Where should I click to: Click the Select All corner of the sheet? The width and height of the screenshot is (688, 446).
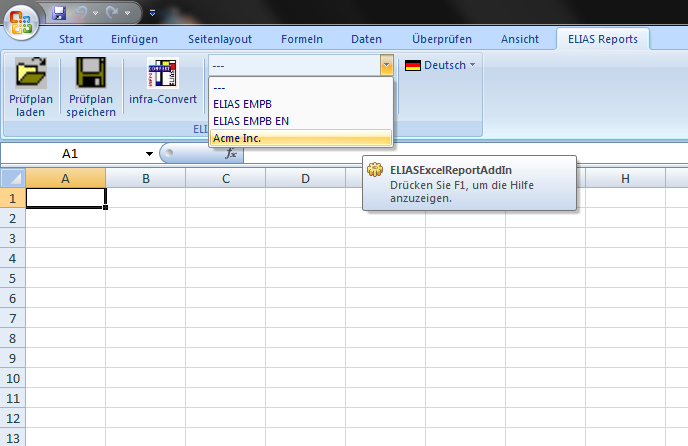(13, 178)
